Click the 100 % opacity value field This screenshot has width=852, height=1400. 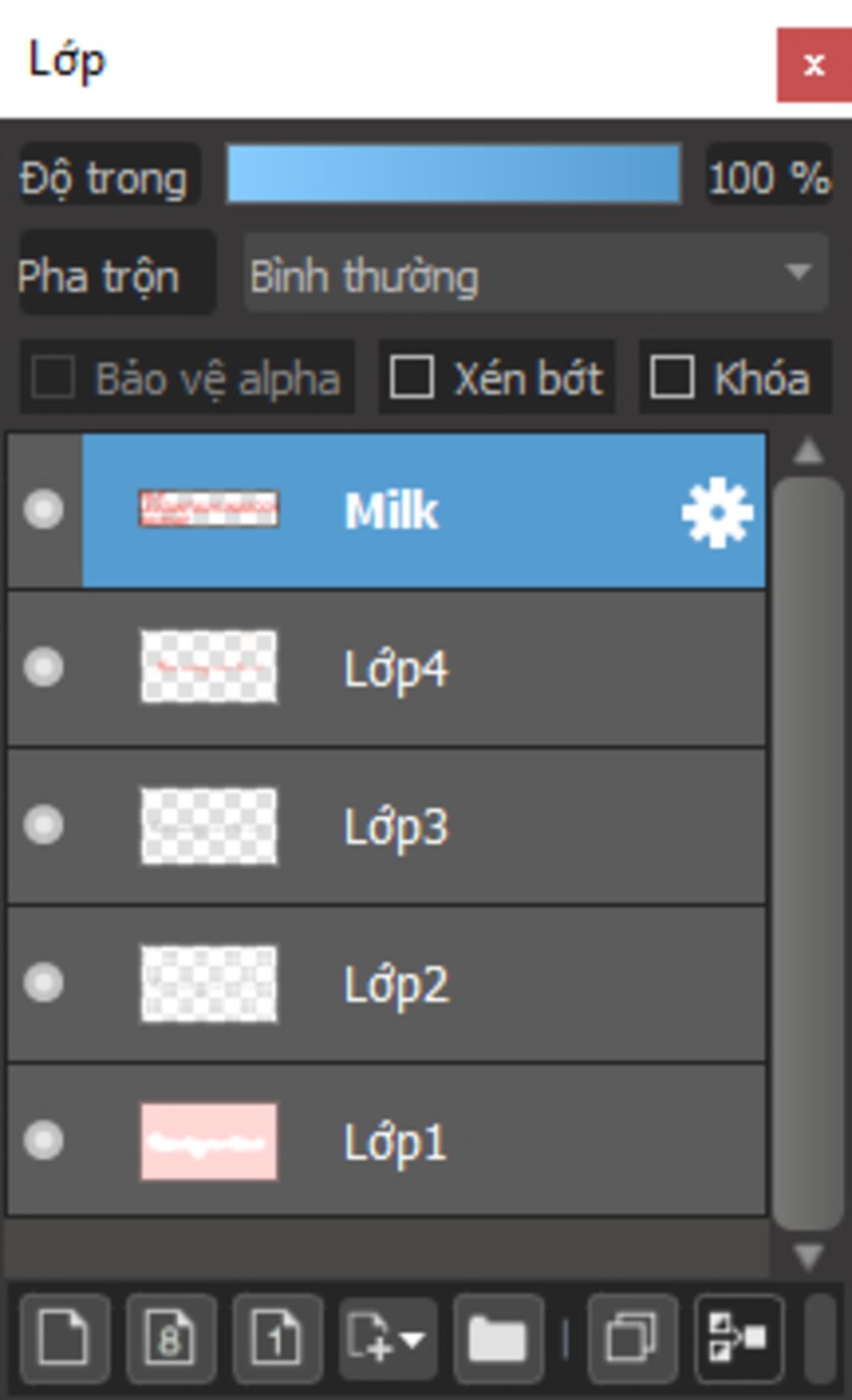tap(768, 176)
